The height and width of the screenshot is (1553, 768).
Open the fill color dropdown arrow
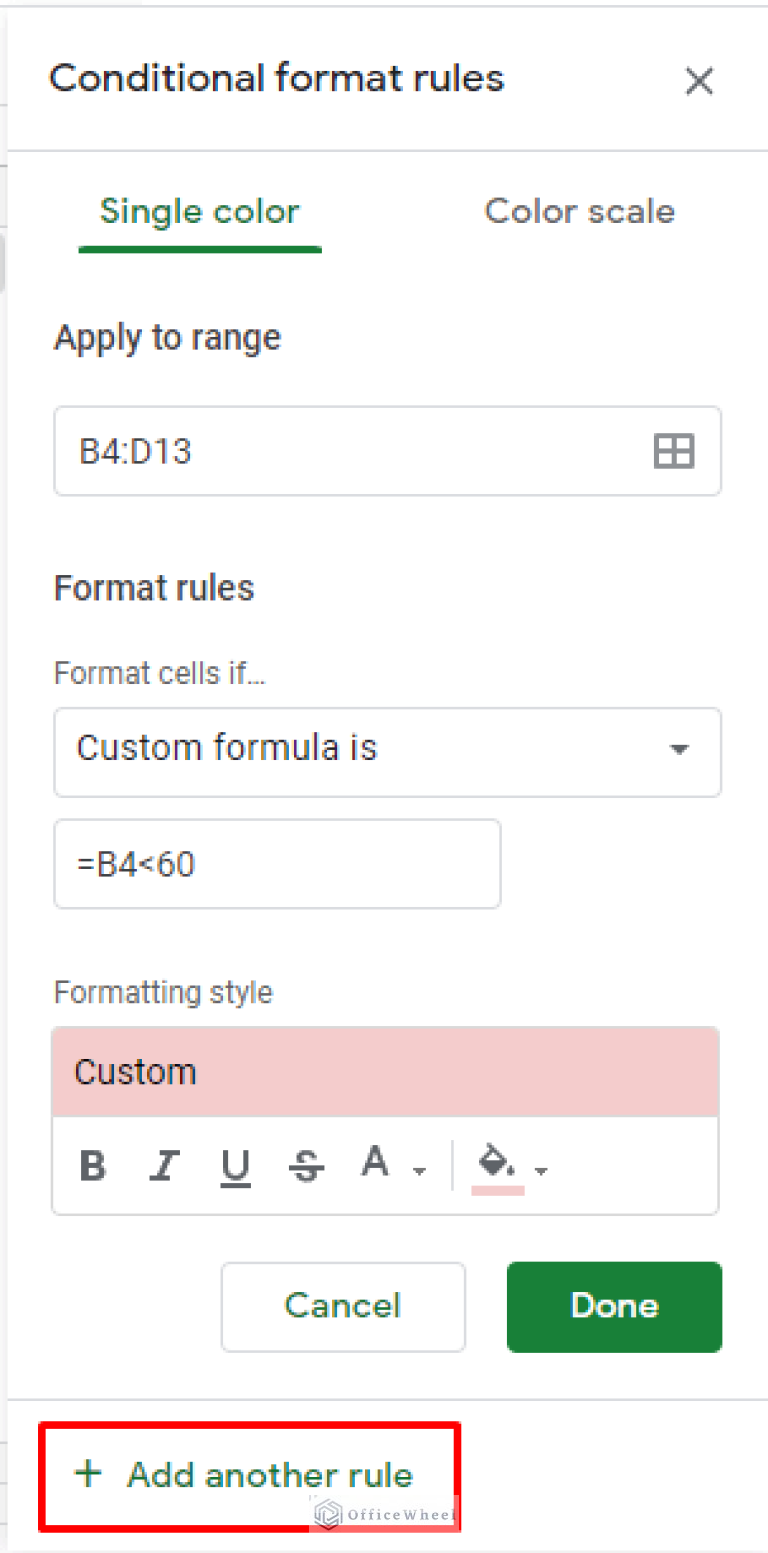541,1172
